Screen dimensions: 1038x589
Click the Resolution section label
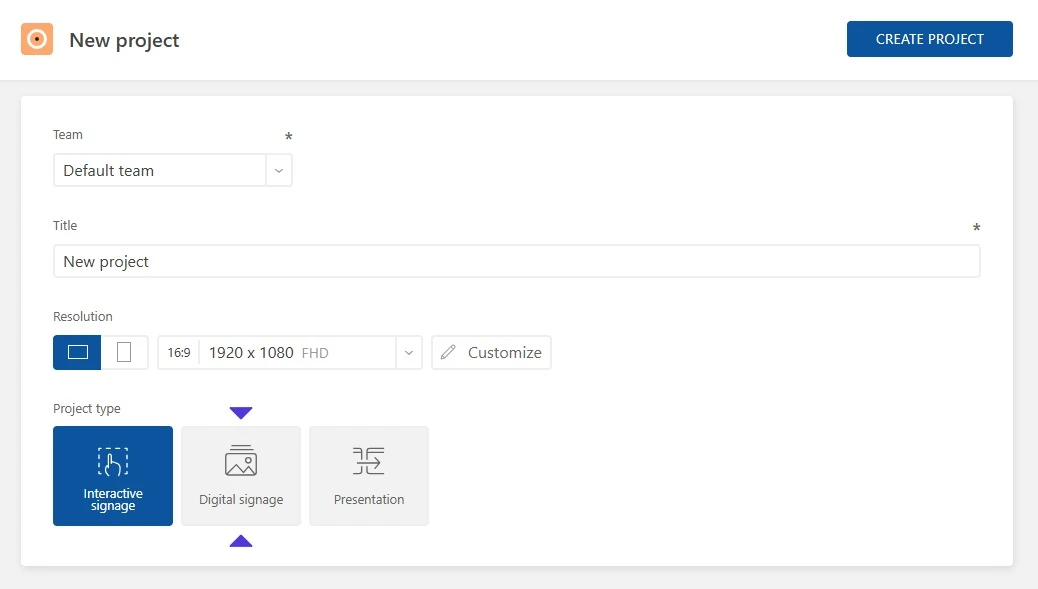(82, 316)
